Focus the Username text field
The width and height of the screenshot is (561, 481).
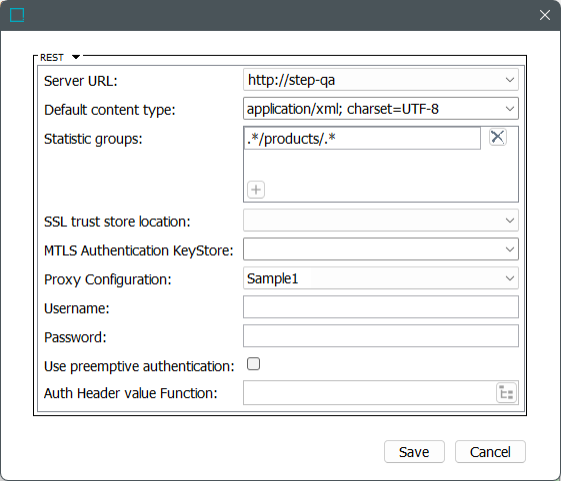coord(381,307)
